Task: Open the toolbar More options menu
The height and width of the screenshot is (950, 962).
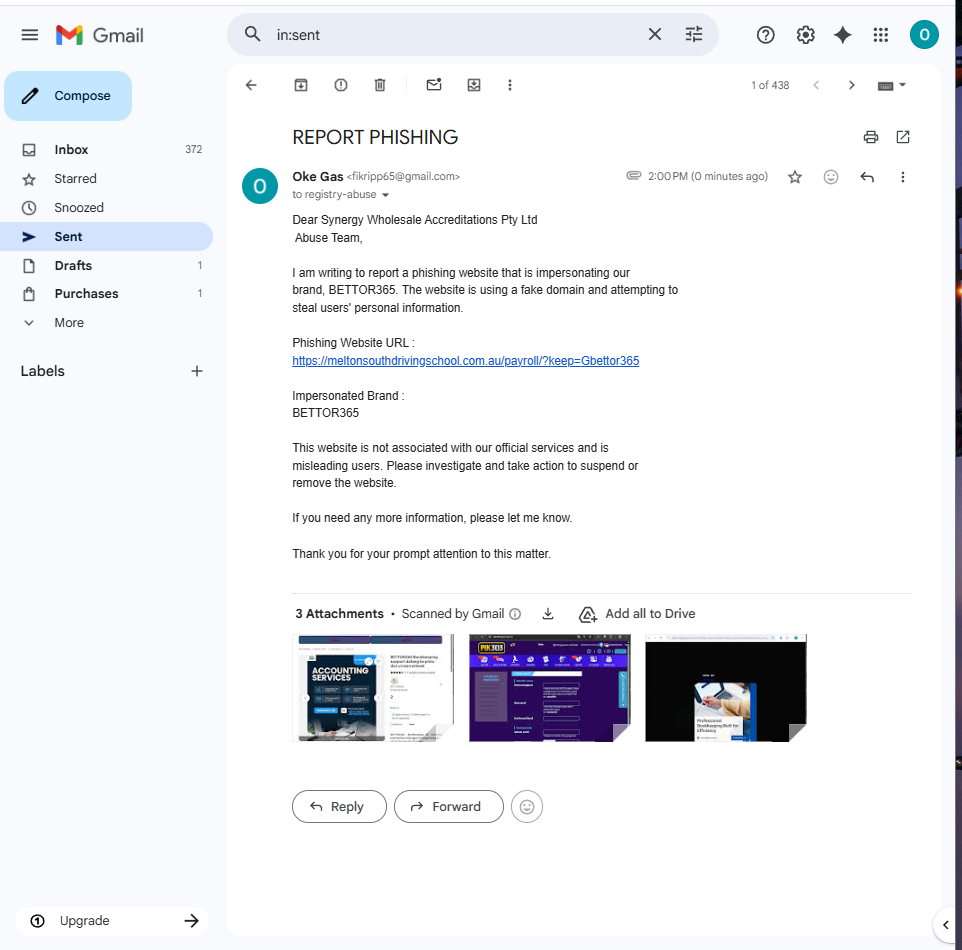Action: 509,85
